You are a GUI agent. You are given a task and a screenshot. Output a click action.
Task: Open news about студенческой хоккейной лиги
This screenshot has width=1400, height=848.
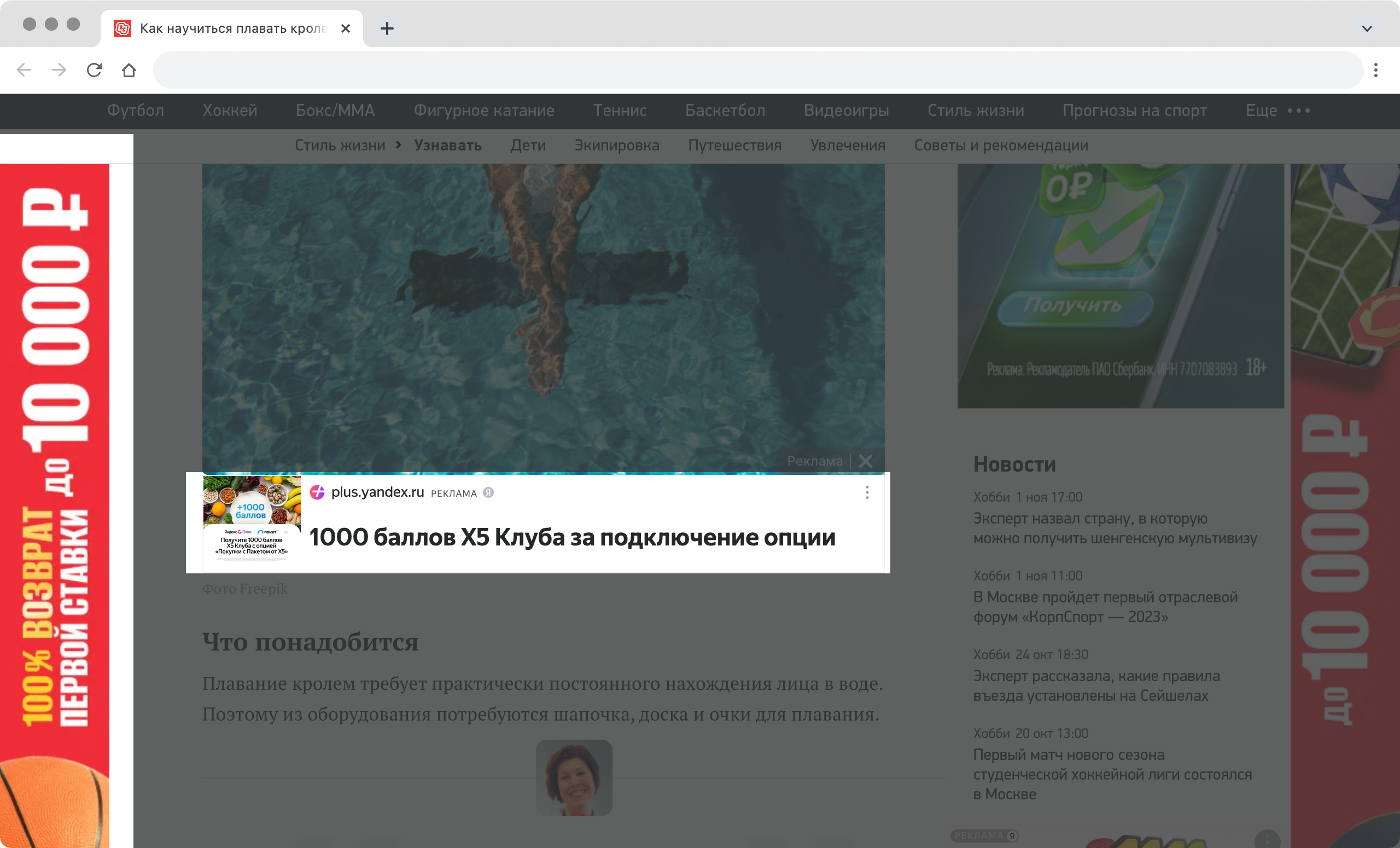pyautogui.click(x=1112, y=775)
